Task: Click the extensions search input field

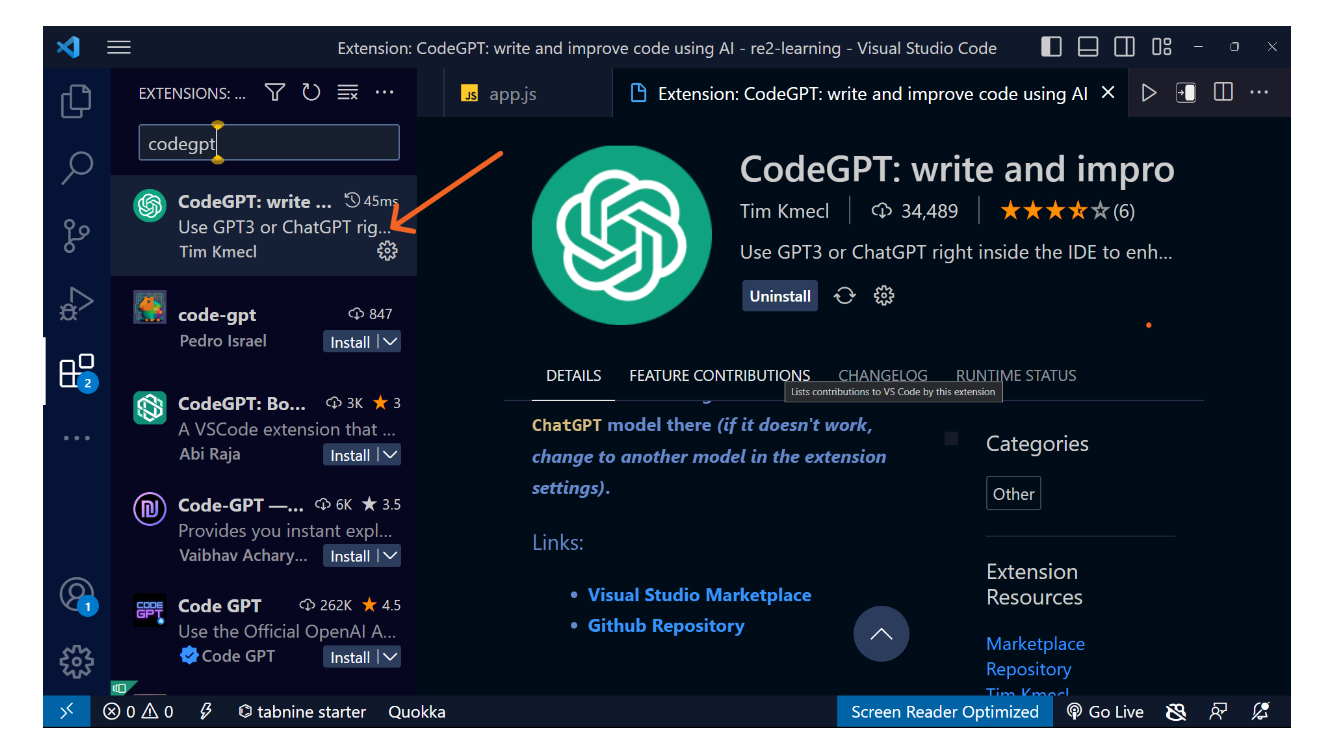Action: tap(269, 143)
